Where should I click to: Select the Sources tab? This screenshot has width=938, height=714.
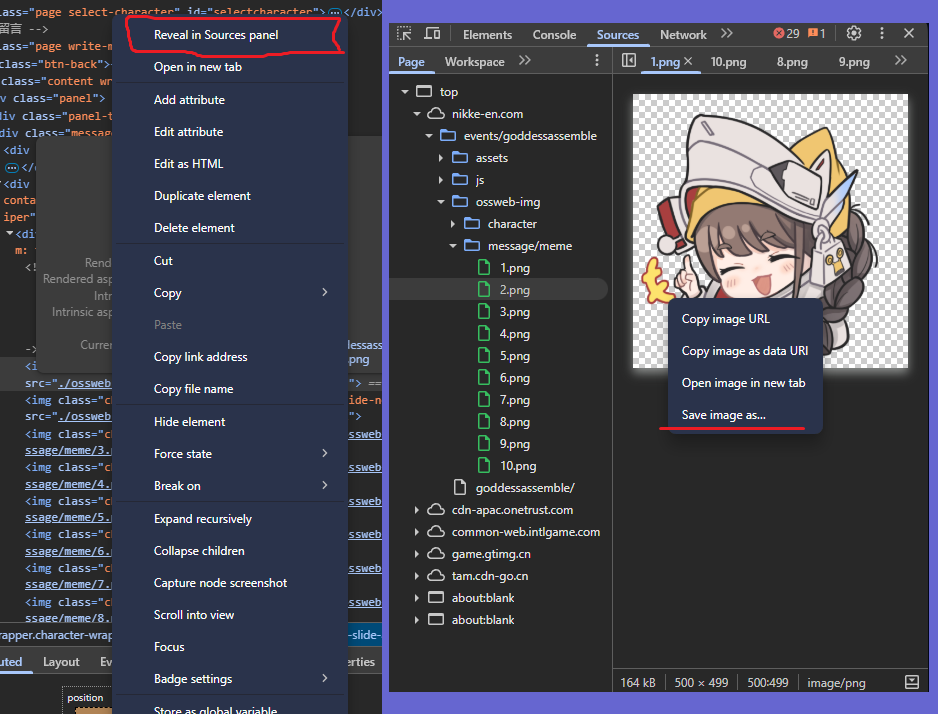(x=618, y=35)
